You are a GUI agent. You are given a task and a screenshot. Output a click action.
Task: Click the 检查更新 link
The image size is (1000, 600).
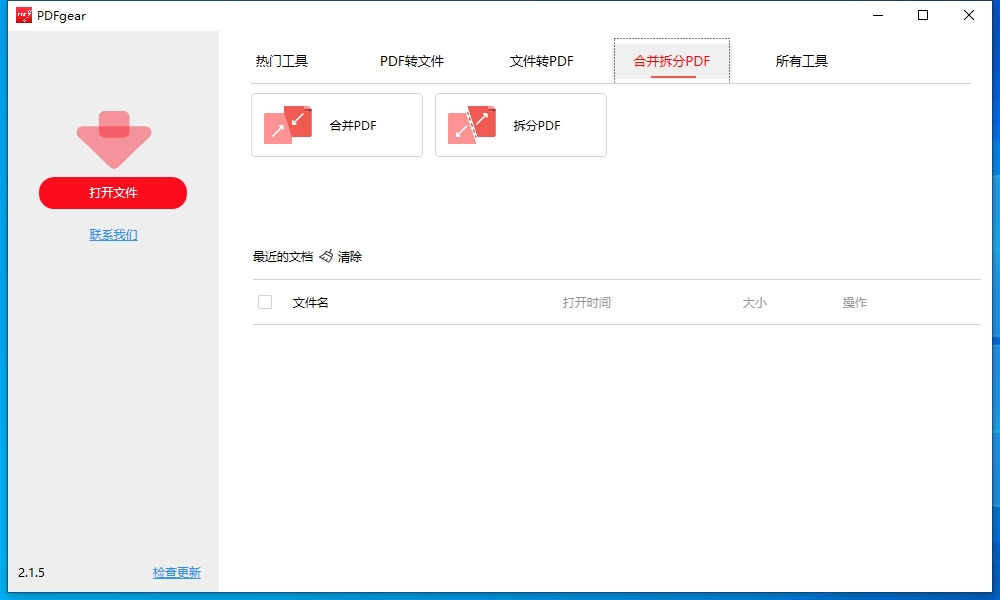pos(177,573)
